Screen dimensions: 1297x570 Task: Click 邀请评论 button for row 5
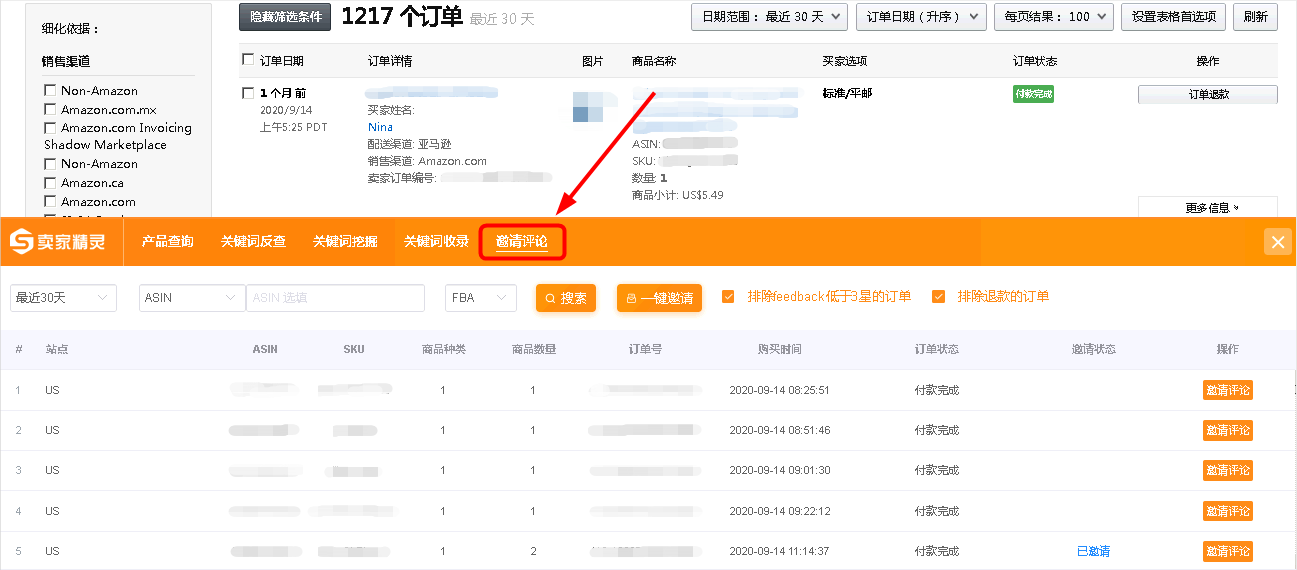click(1227, 551)
